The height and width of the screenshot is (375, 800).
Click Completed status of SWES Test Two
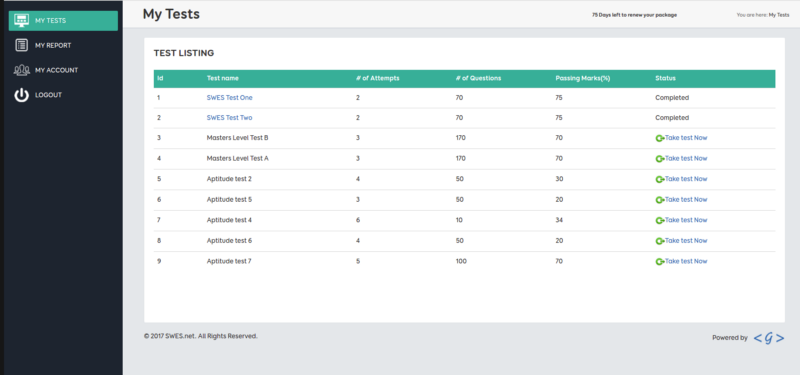click(672, 117)
